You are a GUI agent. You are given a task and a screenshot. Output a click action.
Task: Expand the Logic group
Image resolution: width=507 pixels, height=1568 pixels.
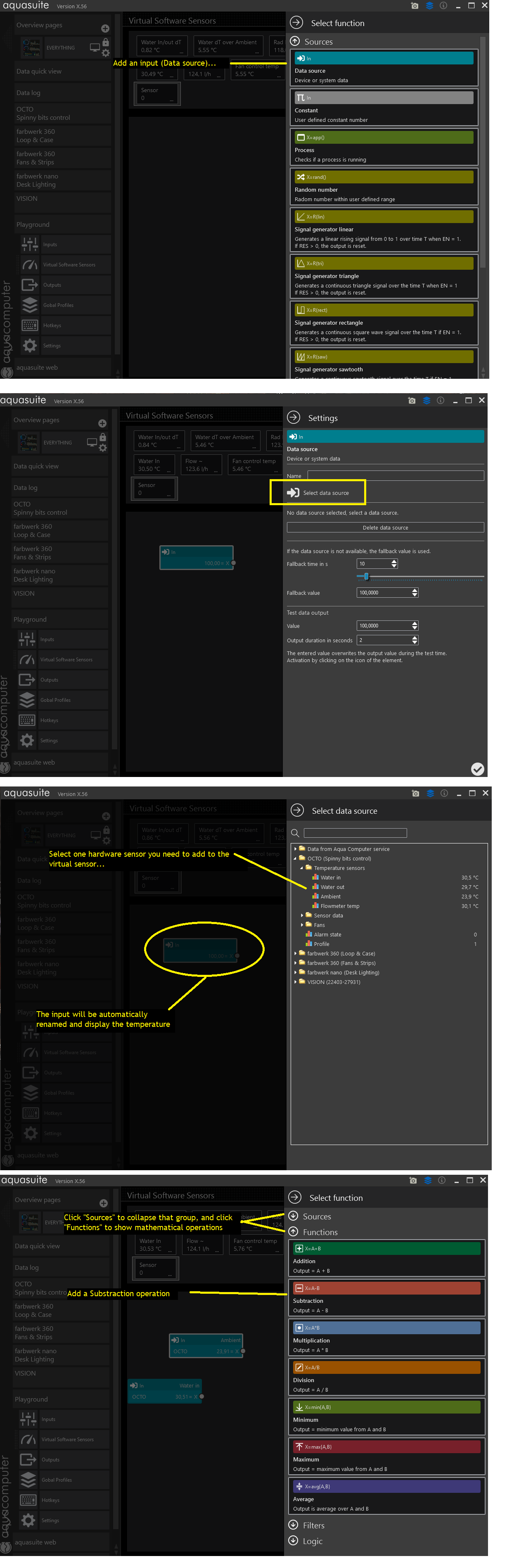pos(293,1541)
